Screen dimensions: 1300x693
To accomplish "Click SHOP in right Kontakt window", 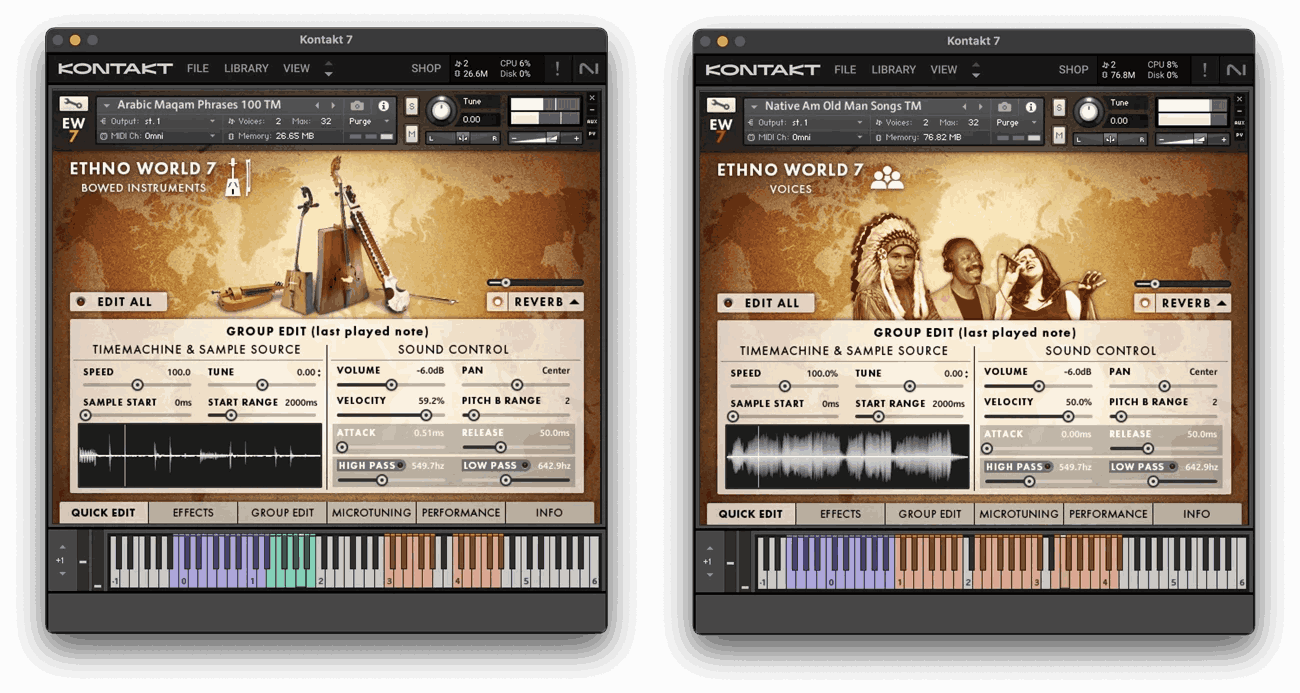I will [1073, 70].
